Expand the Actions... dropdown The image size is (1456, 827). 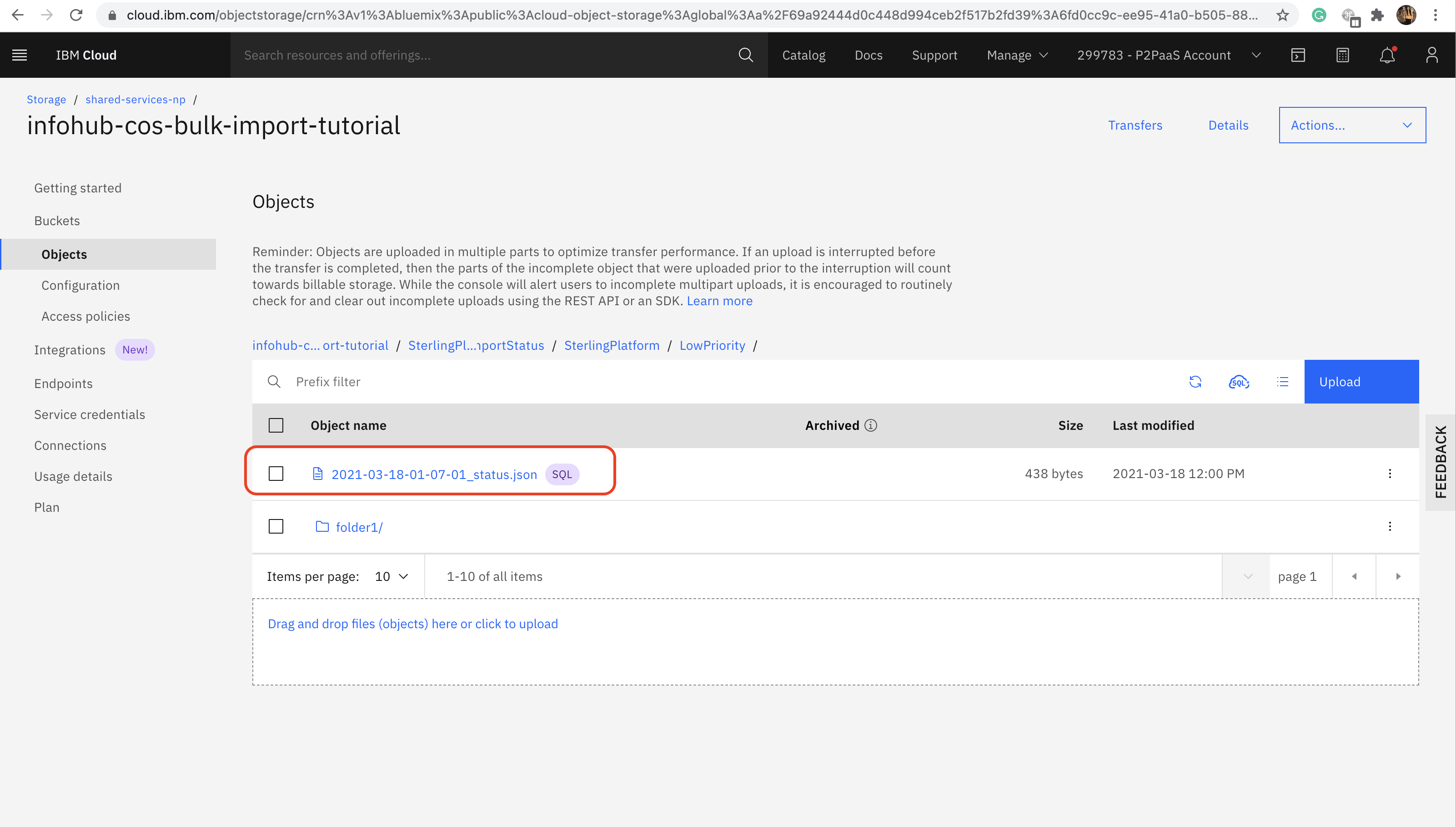(x=1351, y=125)
